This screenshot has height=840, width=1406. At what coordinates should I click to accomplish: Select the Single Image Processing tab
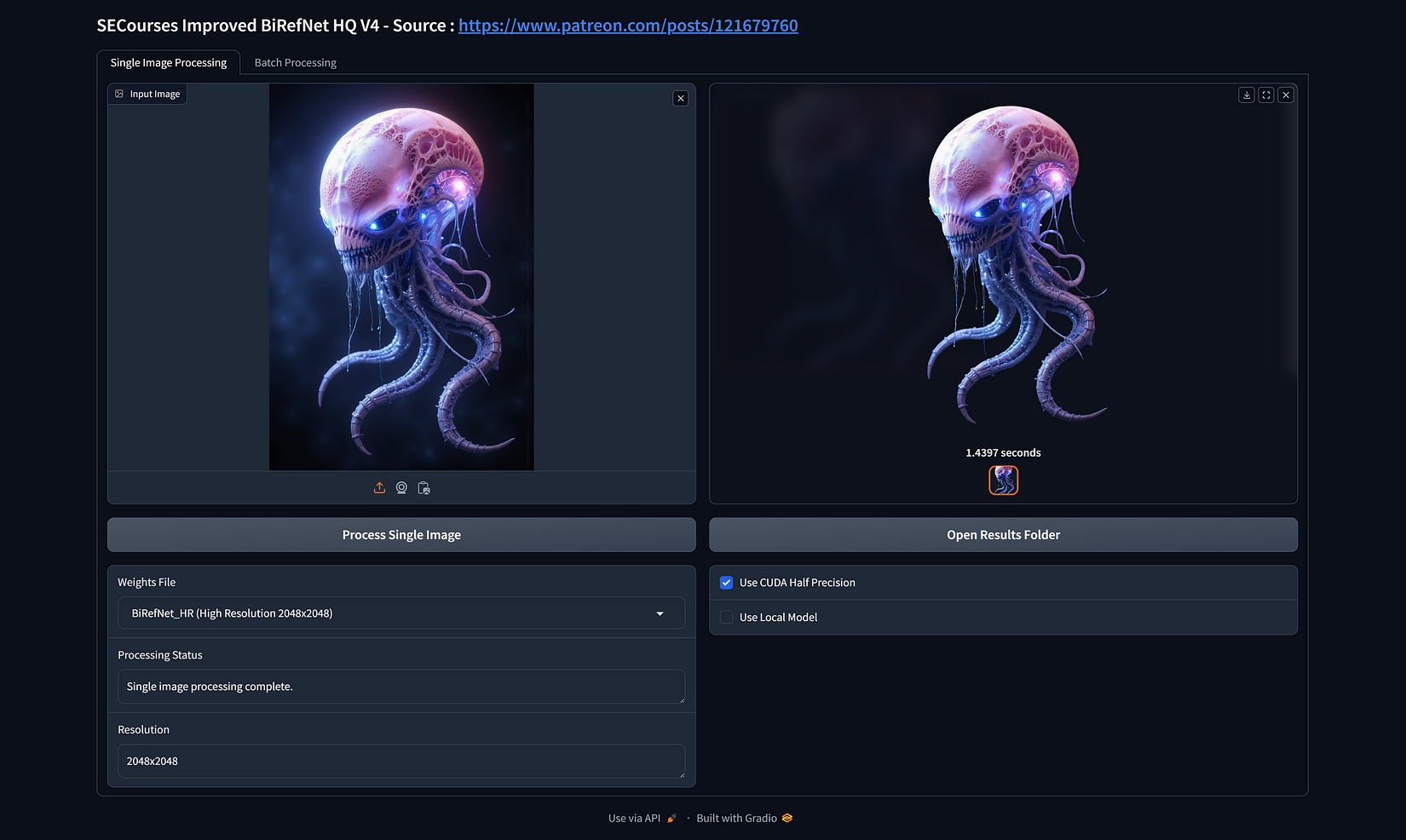(169, 63)
